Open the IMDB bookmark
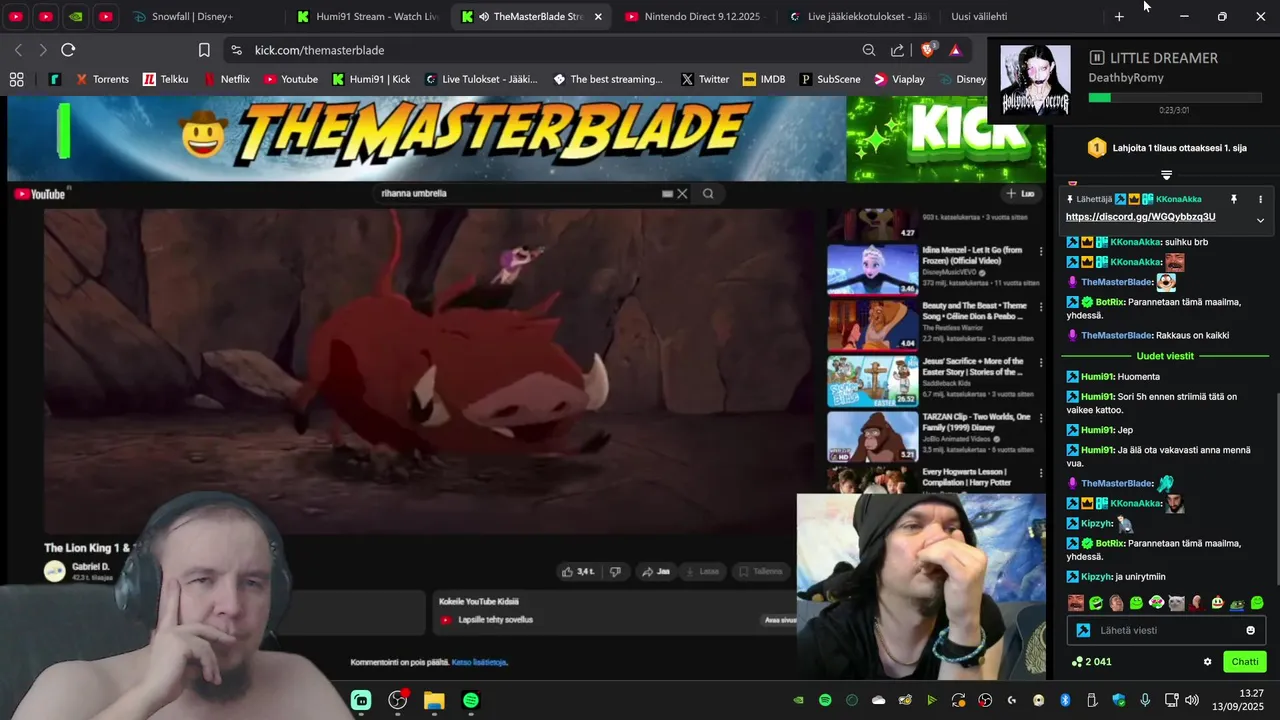Image resolution: width=1280 pixels, height=720 pixels. [764, 79]
